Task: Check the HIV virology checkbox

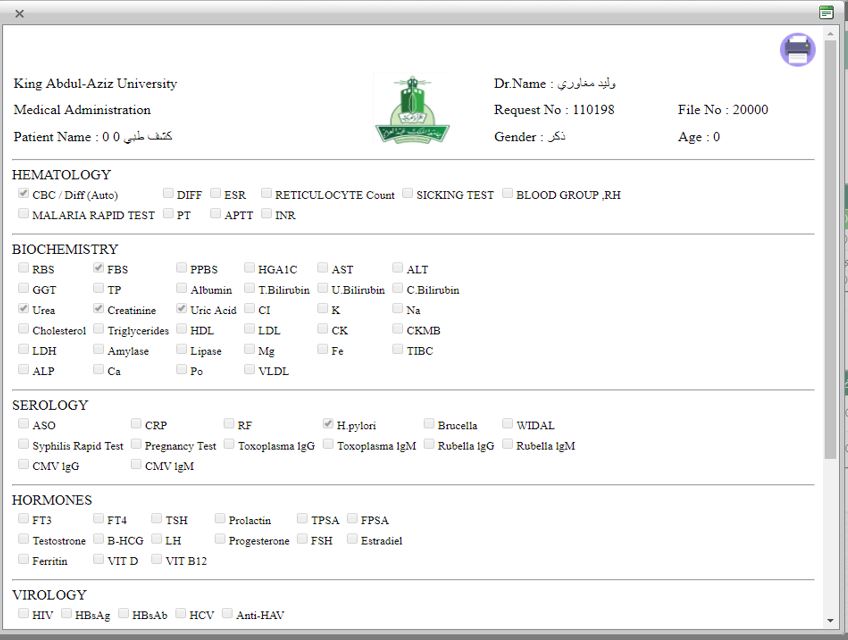Action: (24, 614)
